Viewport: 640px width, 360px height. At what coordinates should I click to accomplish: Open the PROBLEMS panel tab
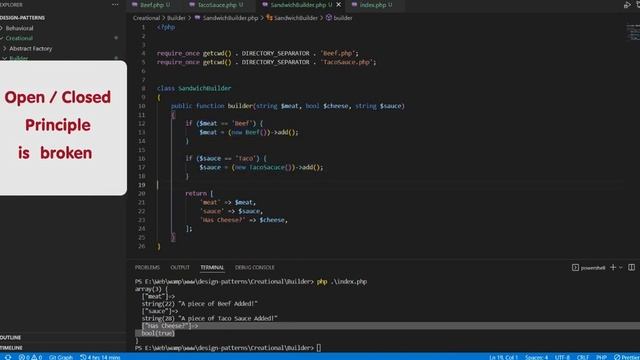147,267
